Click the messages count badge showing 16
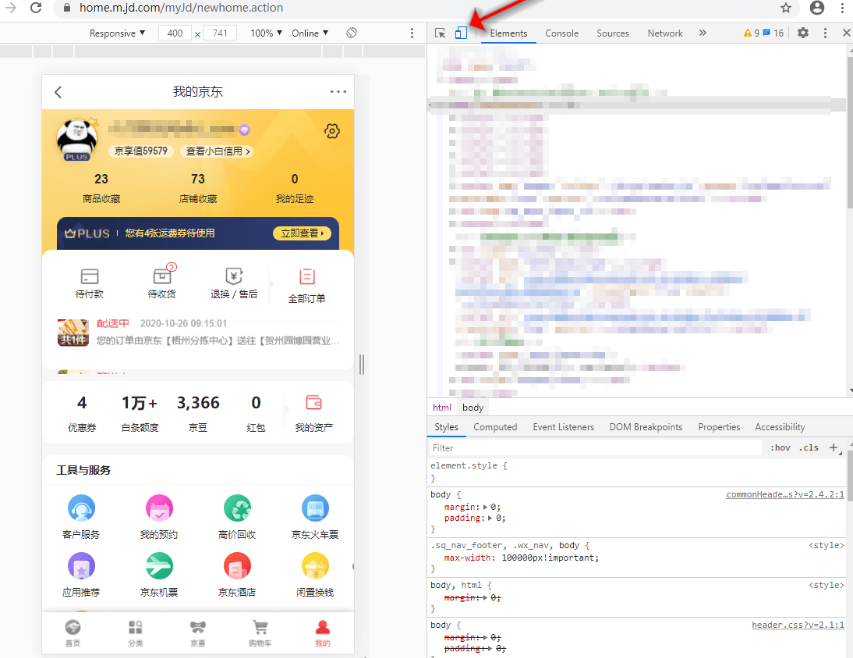The image size is (853, 658). [x=774, y=33]
